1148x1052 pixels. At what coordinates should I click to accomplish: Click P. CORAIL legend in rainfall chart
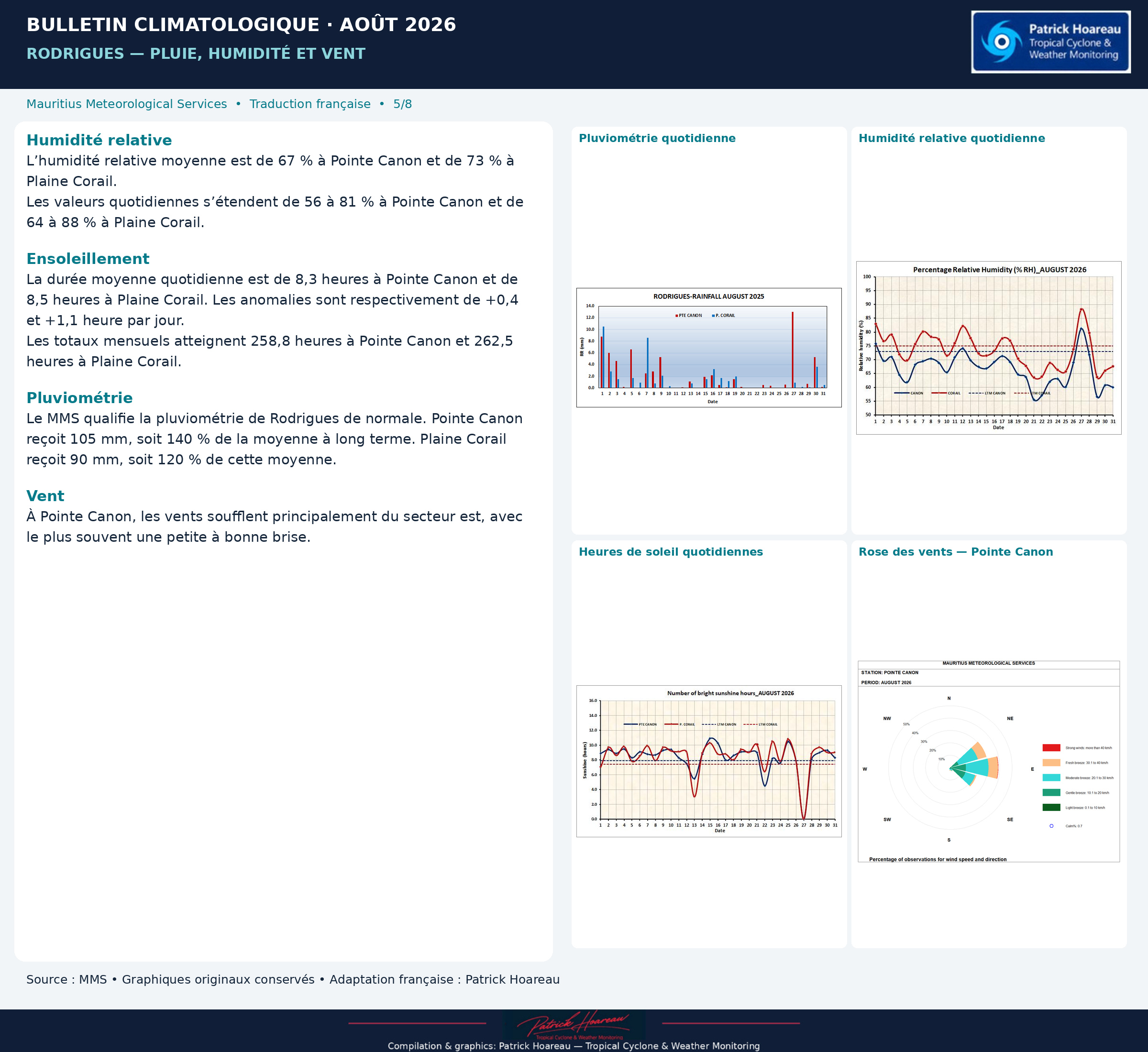(x=723, y=316)
